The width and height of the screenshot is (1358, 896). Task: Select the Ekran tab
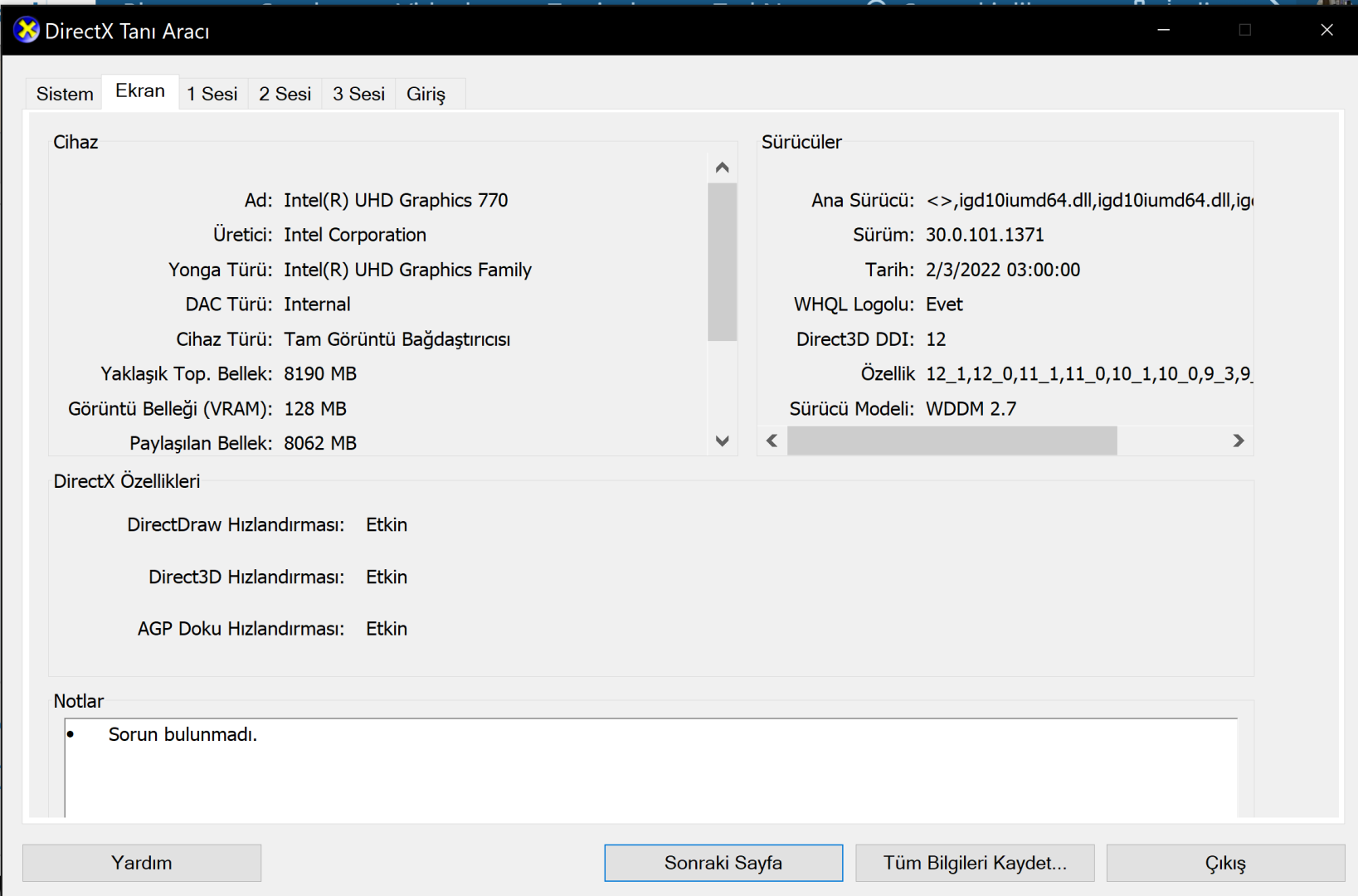point(140,91)
